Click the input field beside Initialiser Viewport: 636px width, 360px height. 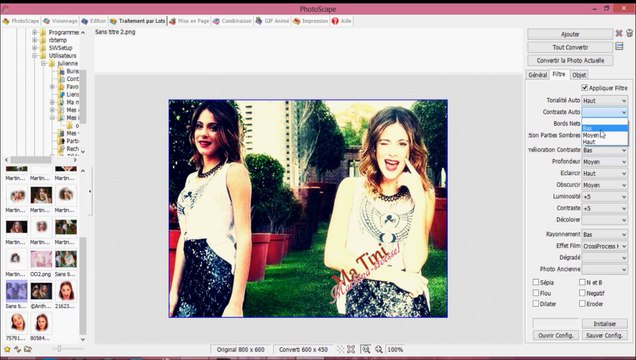point(555,324)
